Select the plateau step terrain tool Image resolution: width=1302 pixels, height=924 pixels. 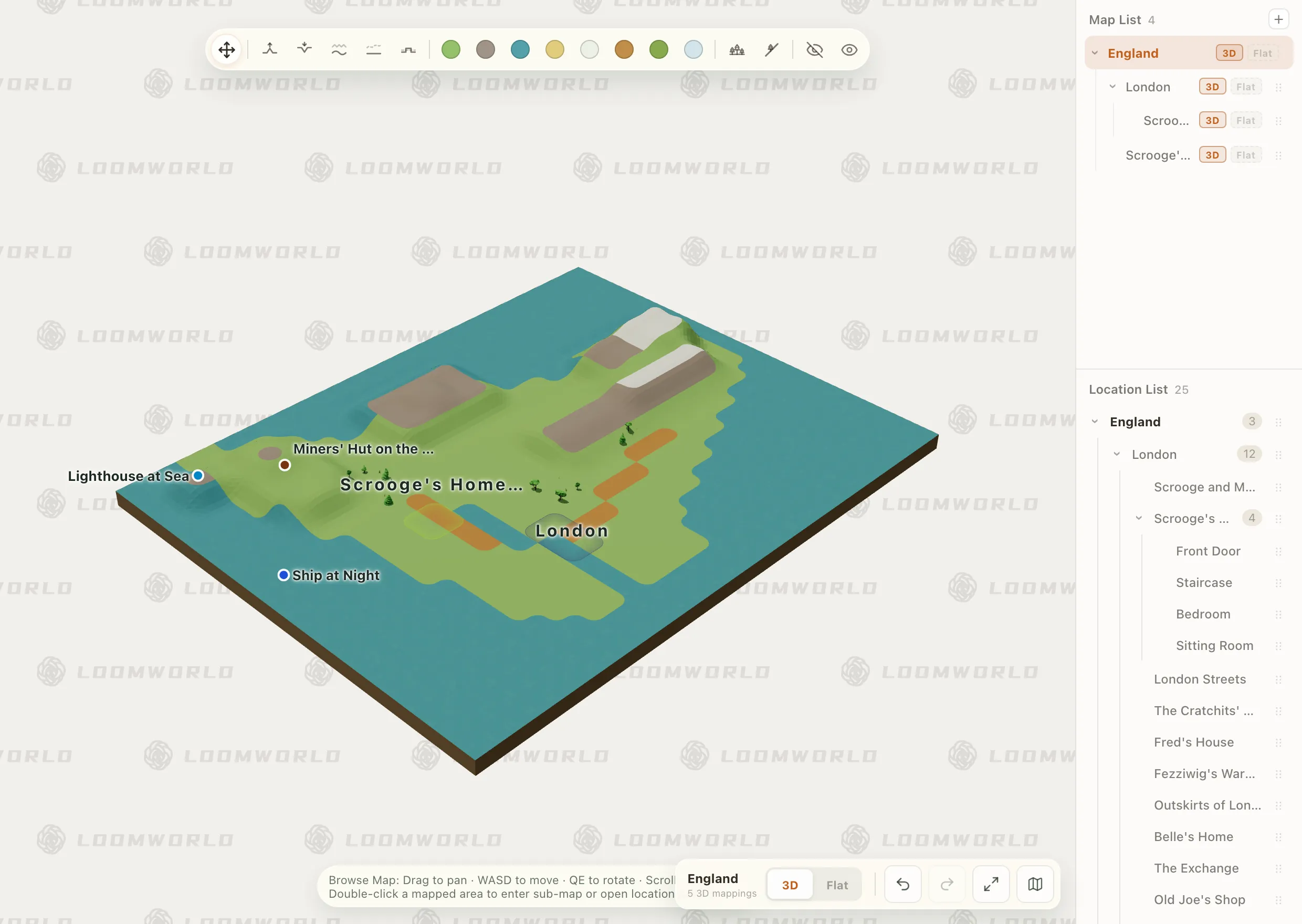click(408, 49)
